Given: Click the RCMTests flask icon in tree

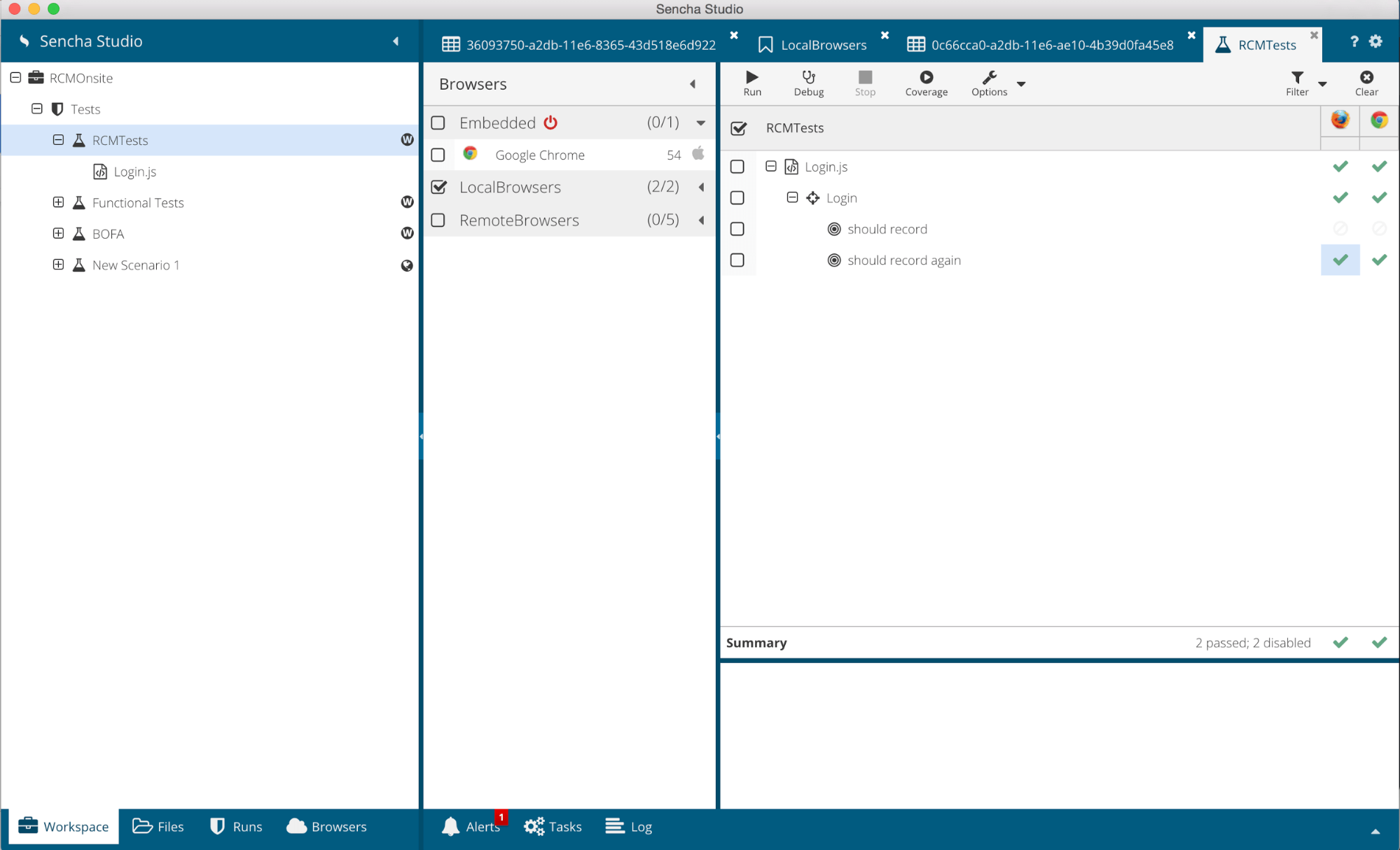Looking at the screenshot, I should [79, 140].
